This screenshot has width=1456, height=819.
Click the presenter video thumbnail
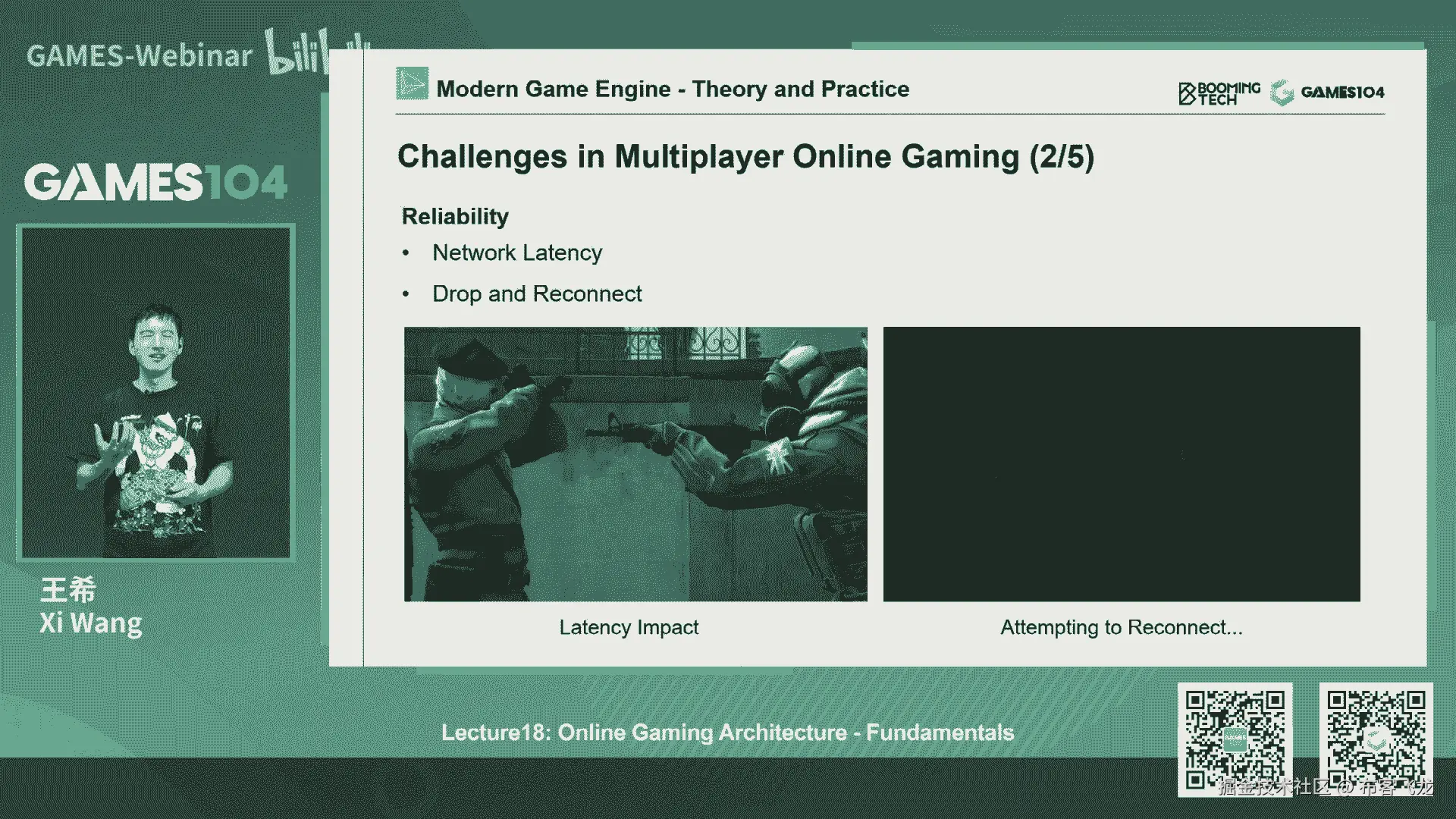pyautogui.click(x=155, y=393)
